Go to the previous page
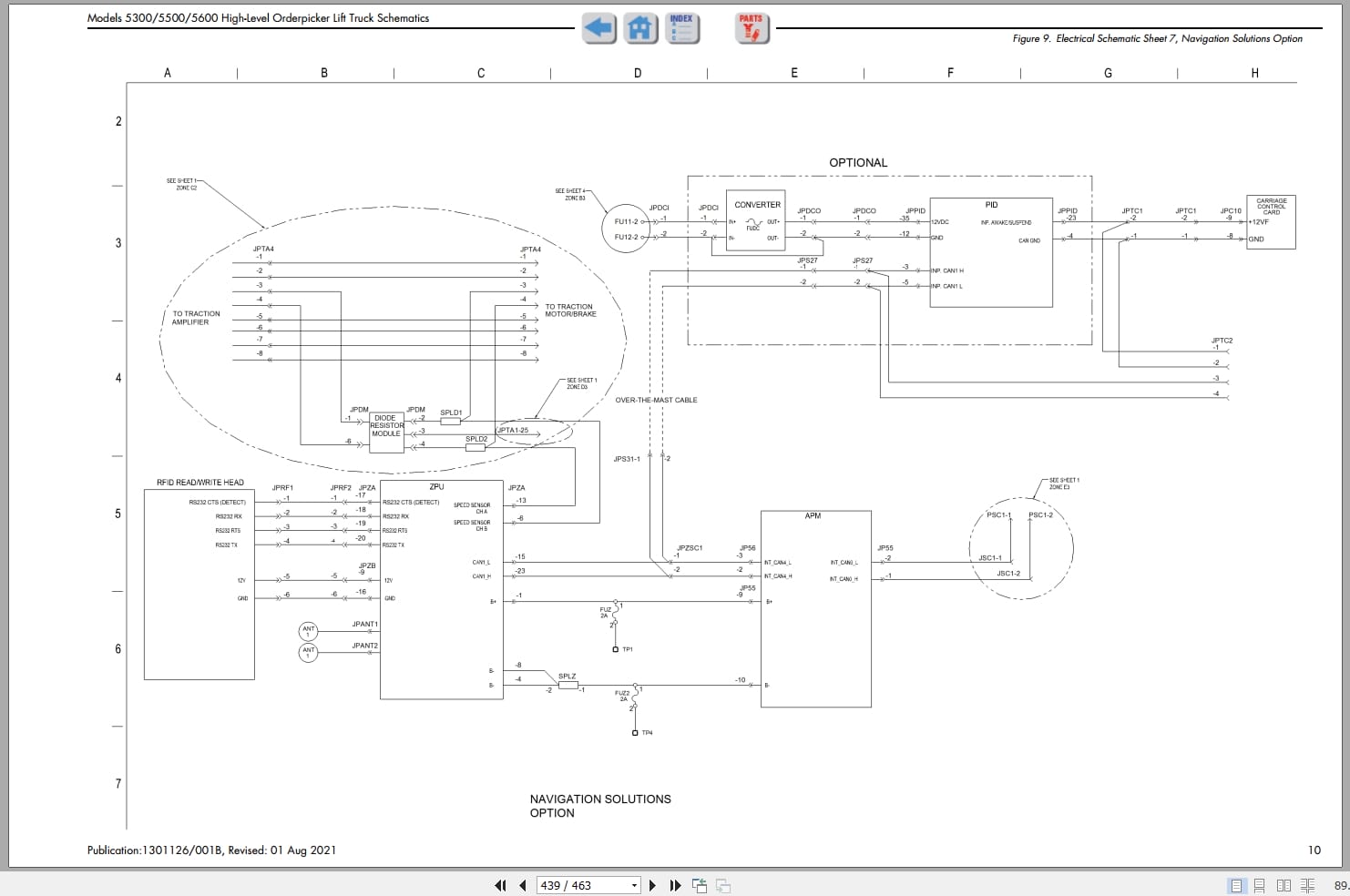This screenshot has width=1350, height=896. point(523,885)
